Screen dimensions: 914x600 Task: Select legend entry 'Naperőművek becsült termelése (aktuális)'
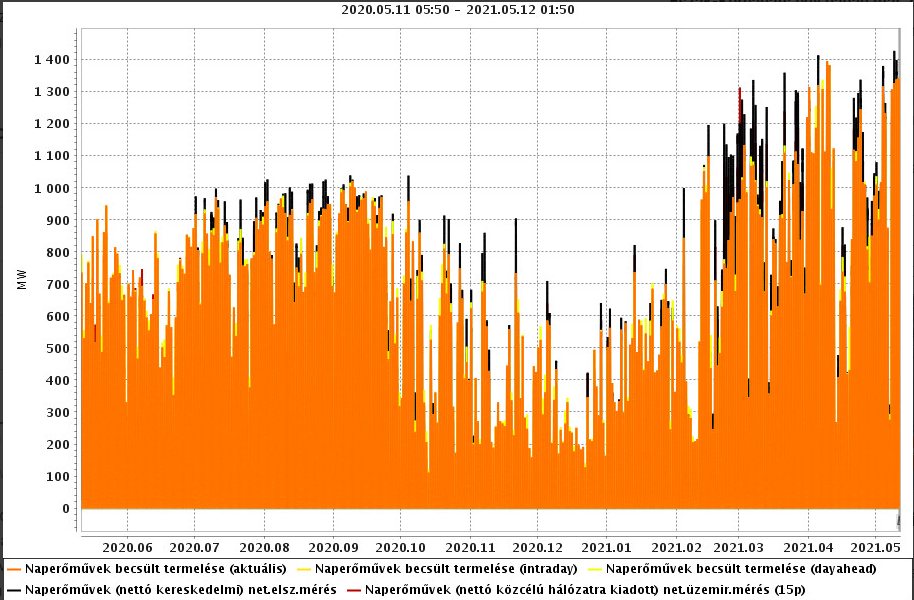point(156,569)
